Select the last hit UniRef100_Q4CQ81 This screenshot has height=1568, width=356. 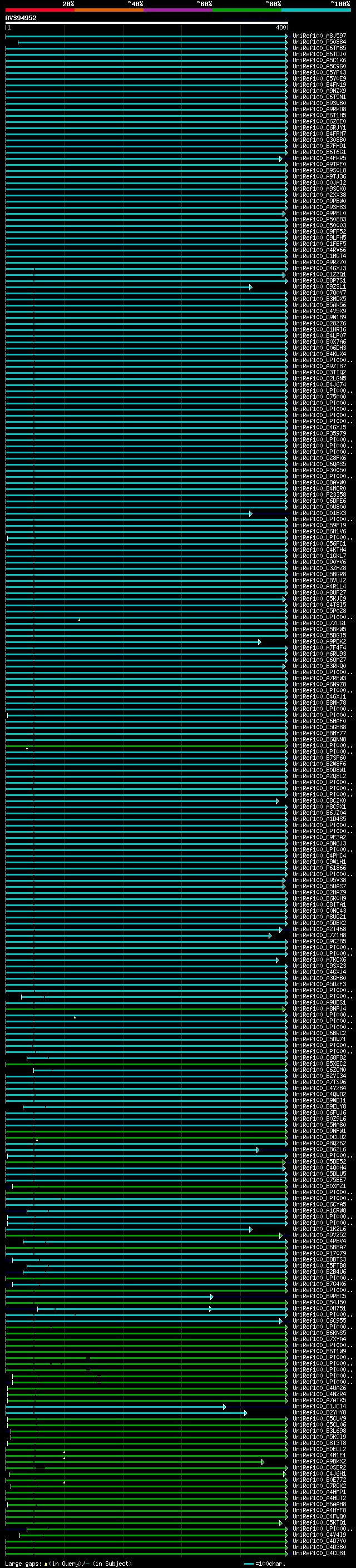coord(319,1553)
